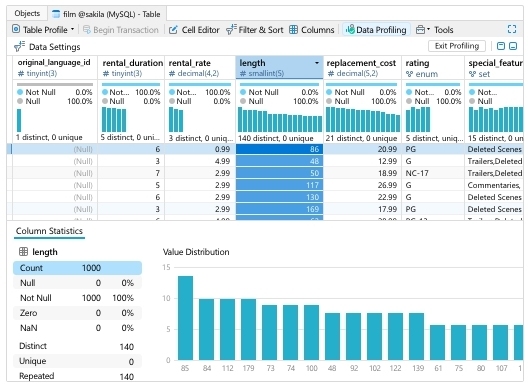Open the length column header dropdown arrow
This screenshot has width=532, height=389.
[x=317, y=63]
